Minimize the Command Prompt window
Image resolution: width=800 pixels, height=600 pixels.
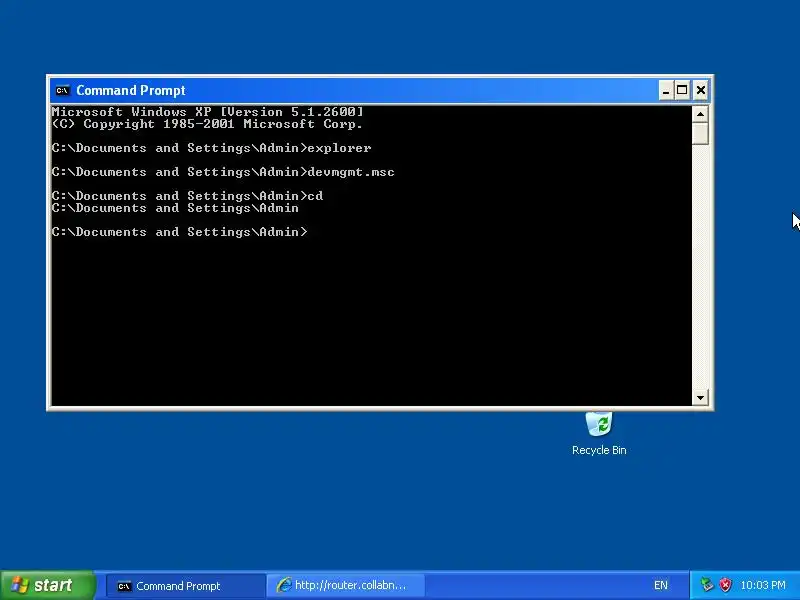pos(665,91)
